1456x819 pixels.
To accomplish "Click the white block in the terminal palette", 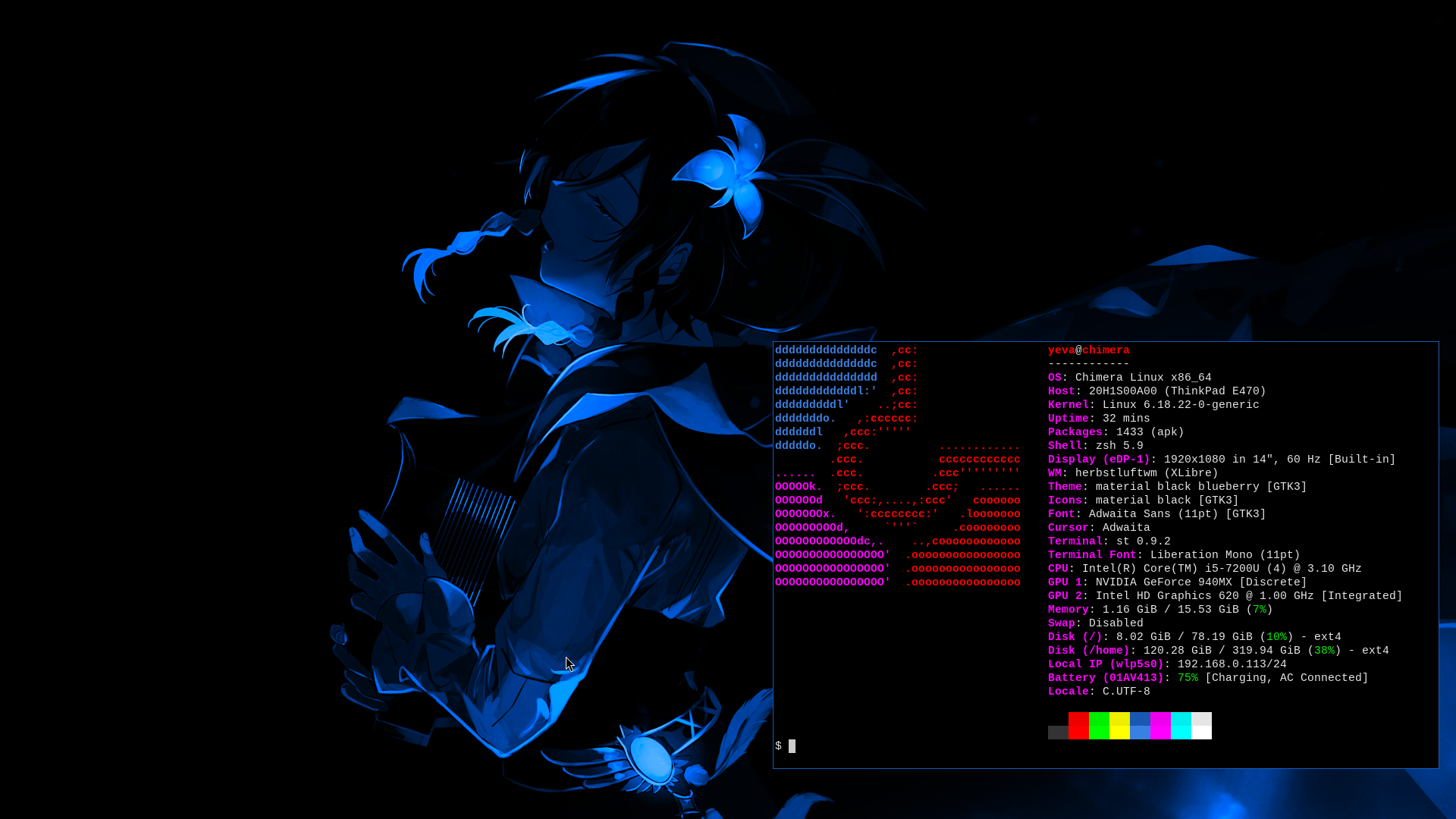I will click(x=1201, y=726).
